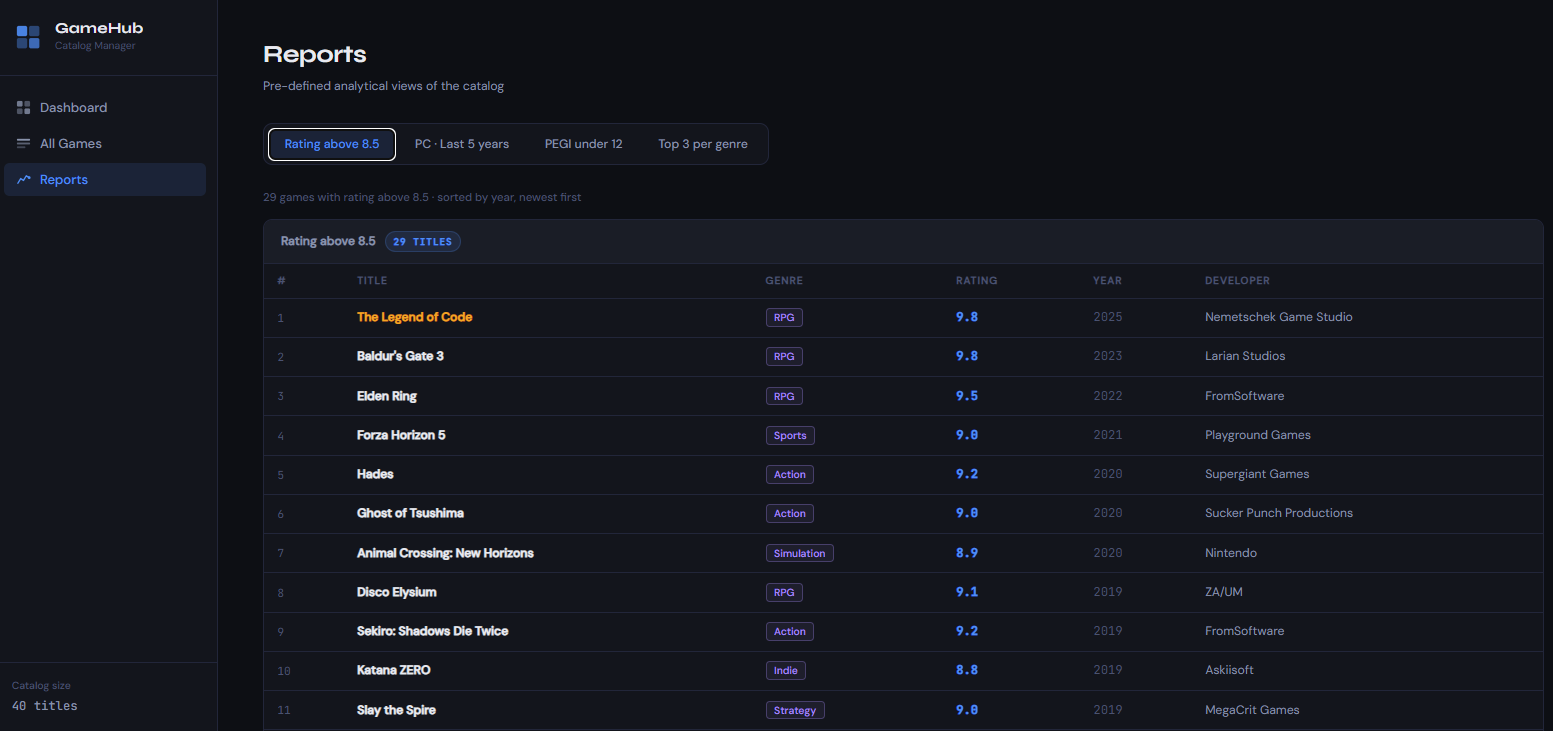
Task: Select the Baldur's Gate 3 title
Action: (x=400, y=356)
